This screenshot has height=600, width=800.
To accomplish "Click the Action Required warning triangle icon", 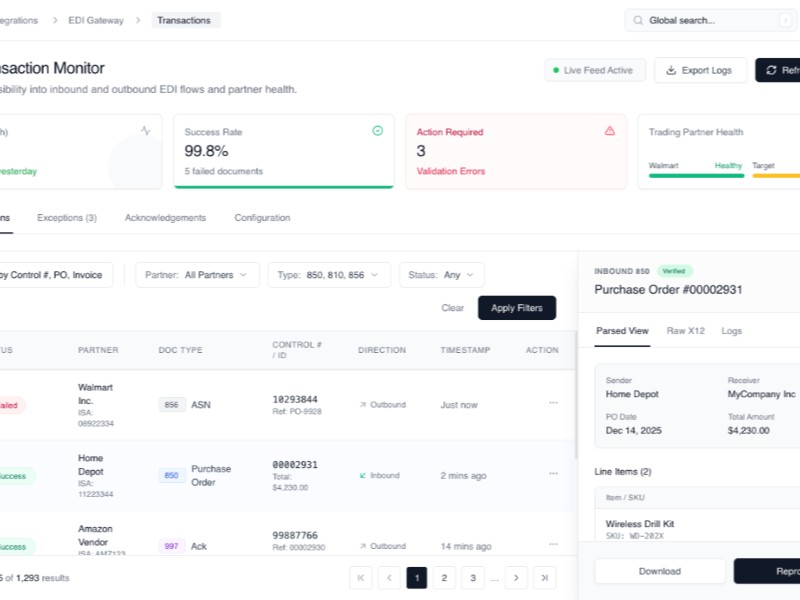I will (x=610, y=131).
